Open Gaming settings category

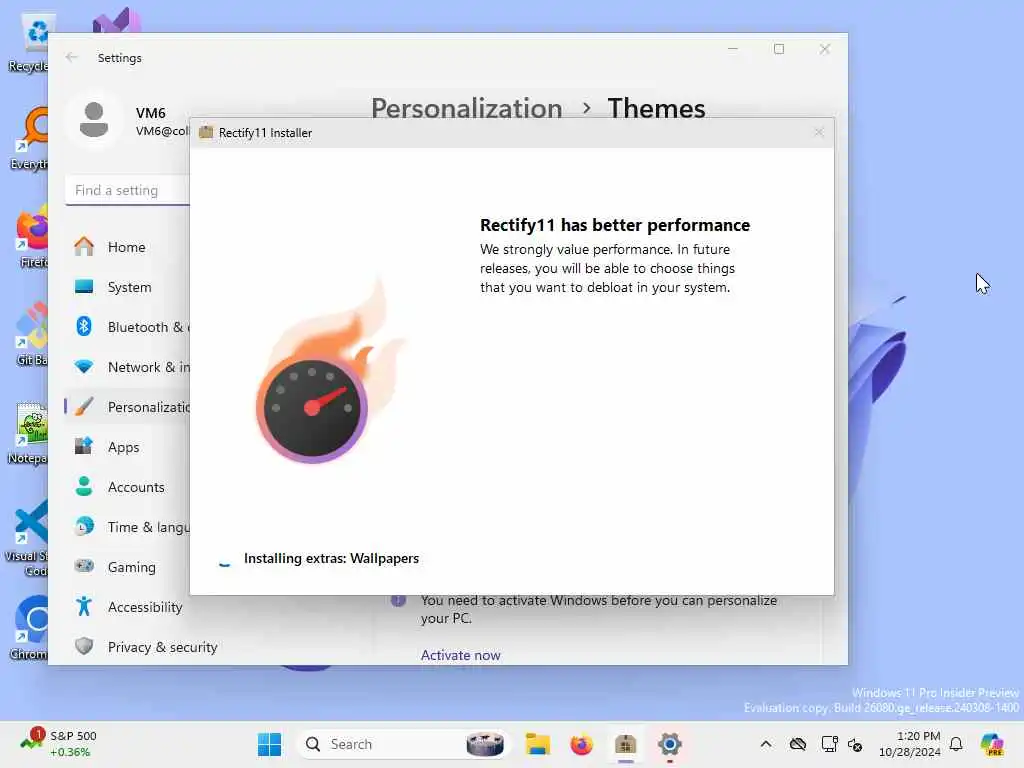tap(127, 567)
